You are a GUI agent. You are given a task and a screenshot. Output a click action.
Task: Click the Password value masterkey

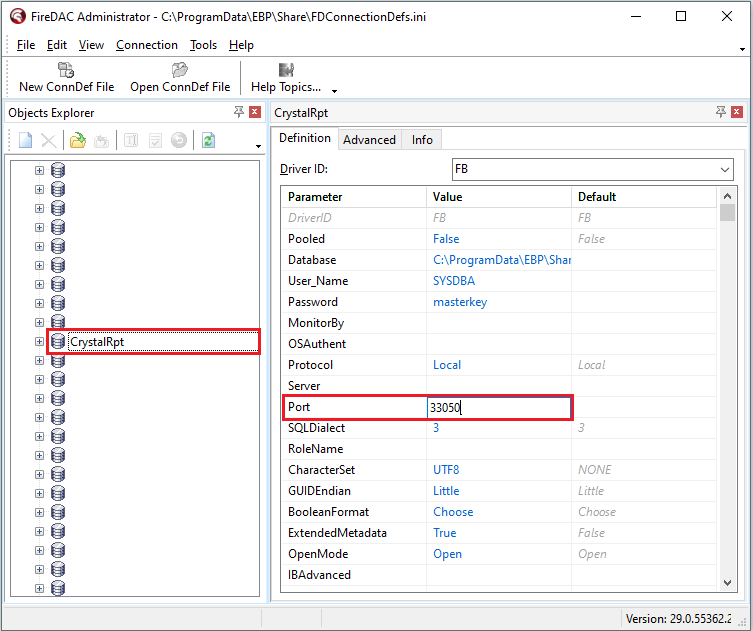(x=460, y=302)
